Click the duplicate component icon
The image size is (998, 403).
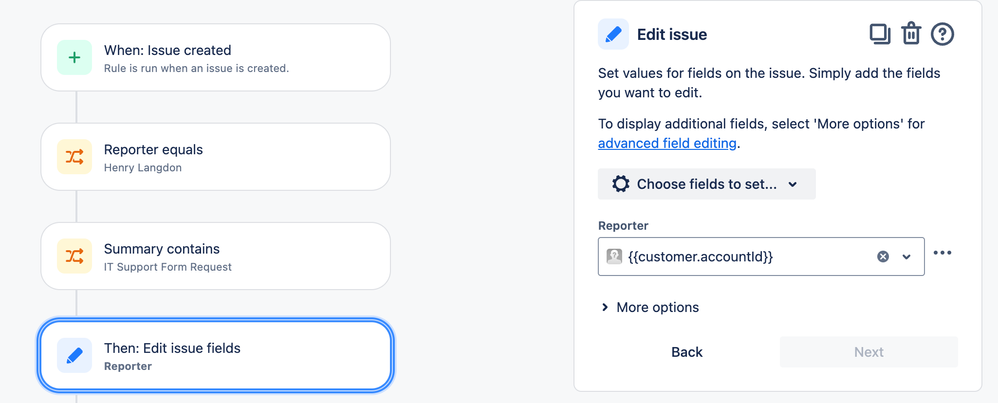coord(880,34)
